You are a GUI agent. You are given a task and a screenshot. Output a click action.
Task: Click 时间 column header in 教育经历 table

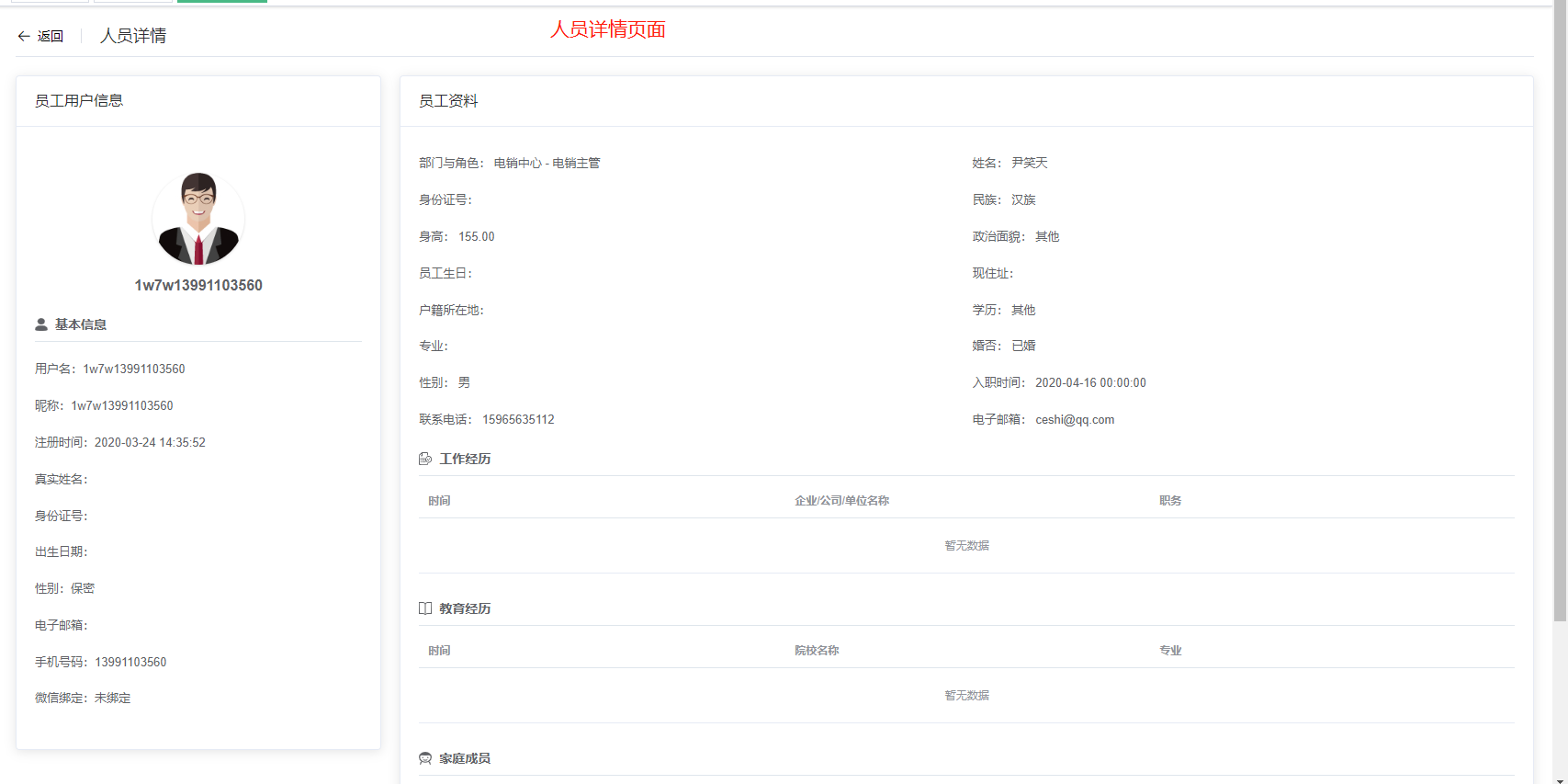(439, 651)
